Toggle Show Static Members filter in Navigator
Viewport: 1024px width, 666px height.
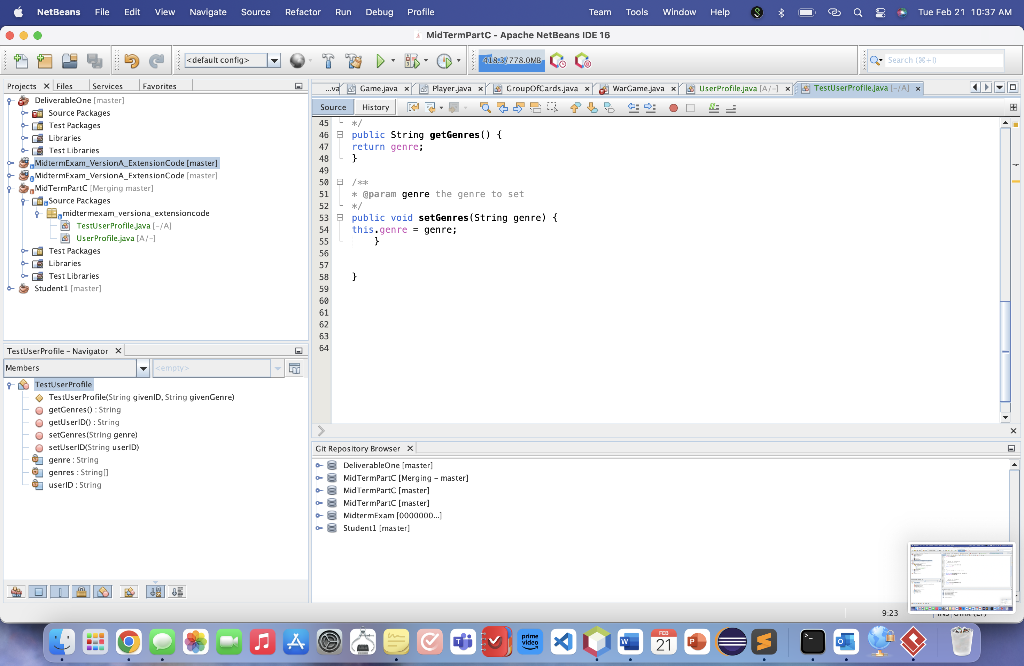point(60,591)
